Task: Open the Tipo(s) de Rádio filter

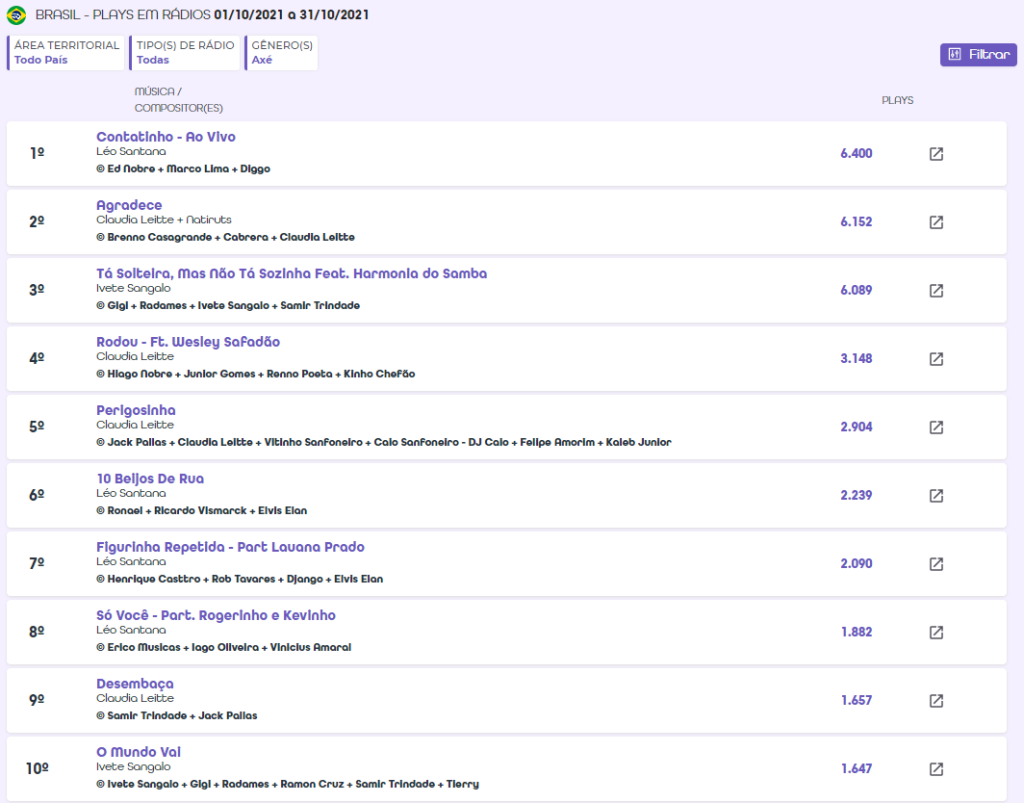Action: [185, 53]
